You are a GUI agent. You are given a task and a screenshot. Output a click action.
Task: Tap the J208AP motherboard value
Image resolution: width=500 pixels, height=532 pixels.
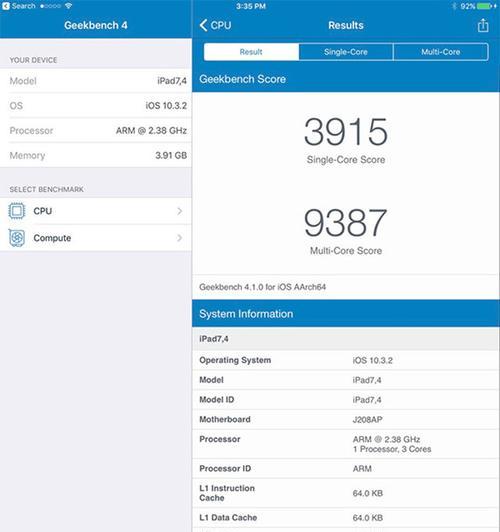pyautogui.click(x=367, y=420)
